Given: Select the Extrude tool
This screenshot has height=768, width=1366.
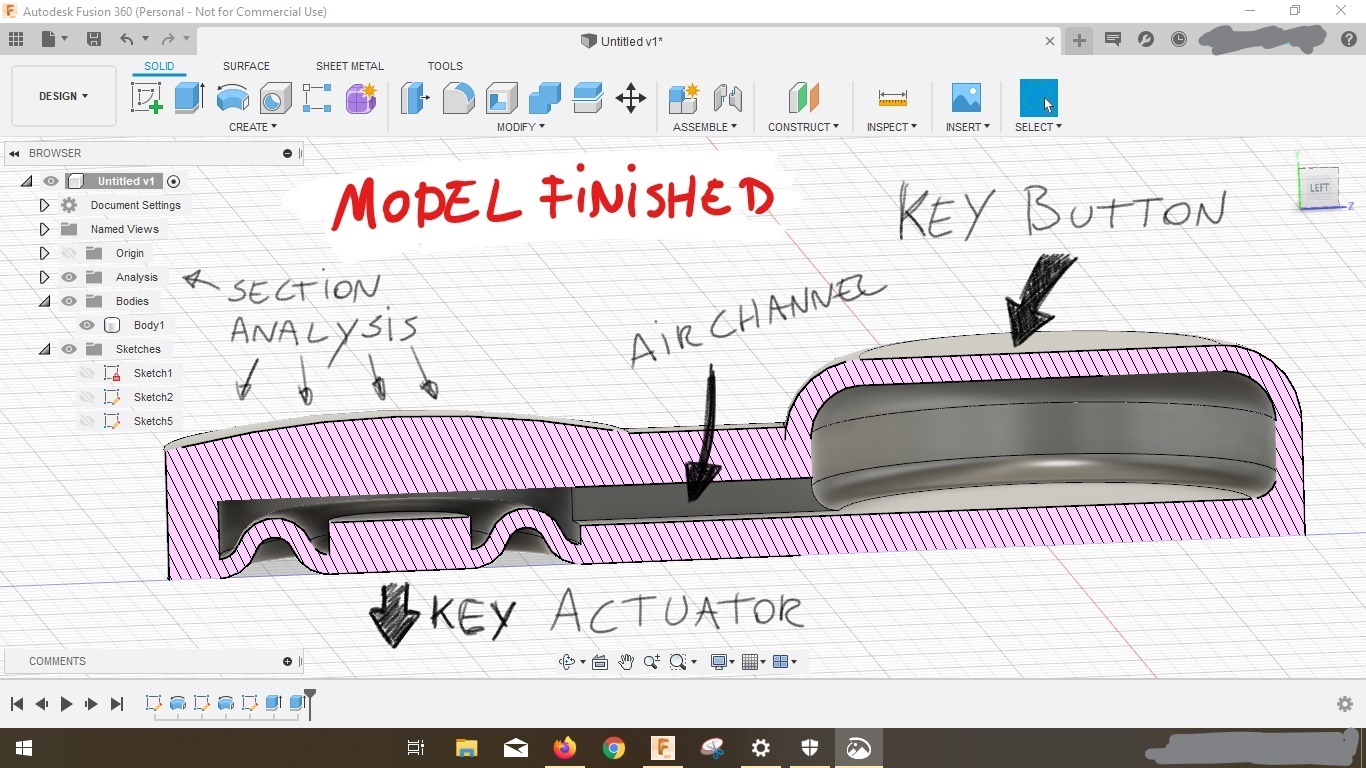Looking at the screenshot, I should 190,98.
